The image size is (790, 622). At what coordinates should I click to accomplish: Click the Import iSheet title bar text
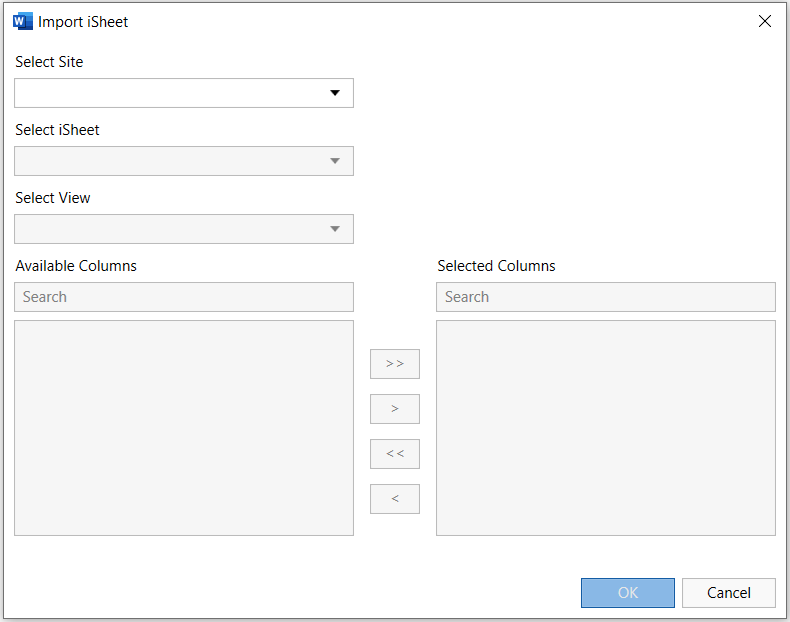[x=83, y=22]
